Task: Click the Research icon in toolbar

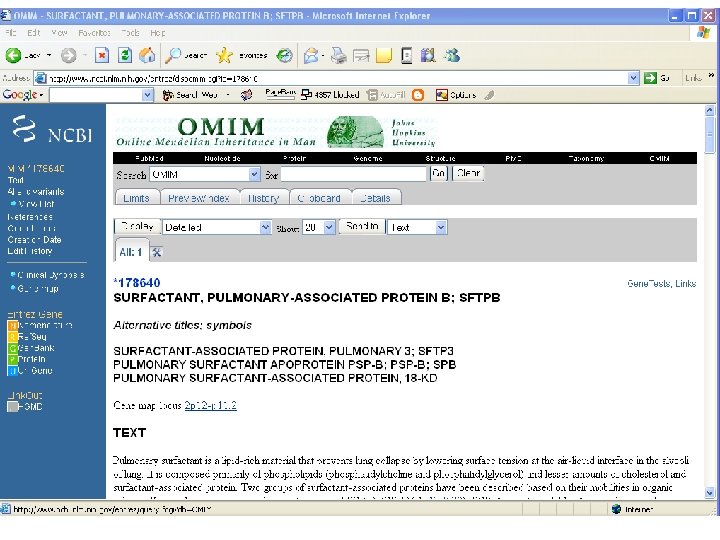Action: pyautogui.click(x=428, y=56)
